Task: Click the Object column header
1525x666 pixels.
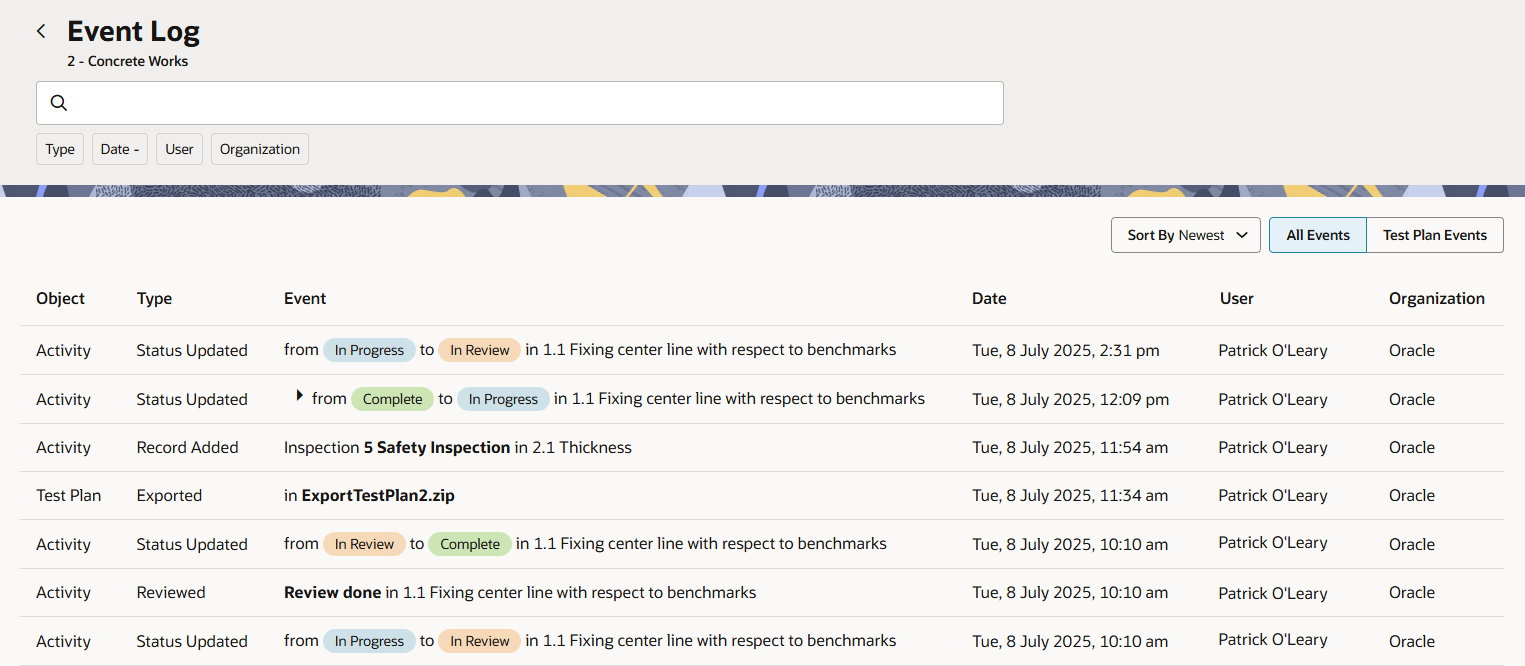Action: click(x=60, y=298)
